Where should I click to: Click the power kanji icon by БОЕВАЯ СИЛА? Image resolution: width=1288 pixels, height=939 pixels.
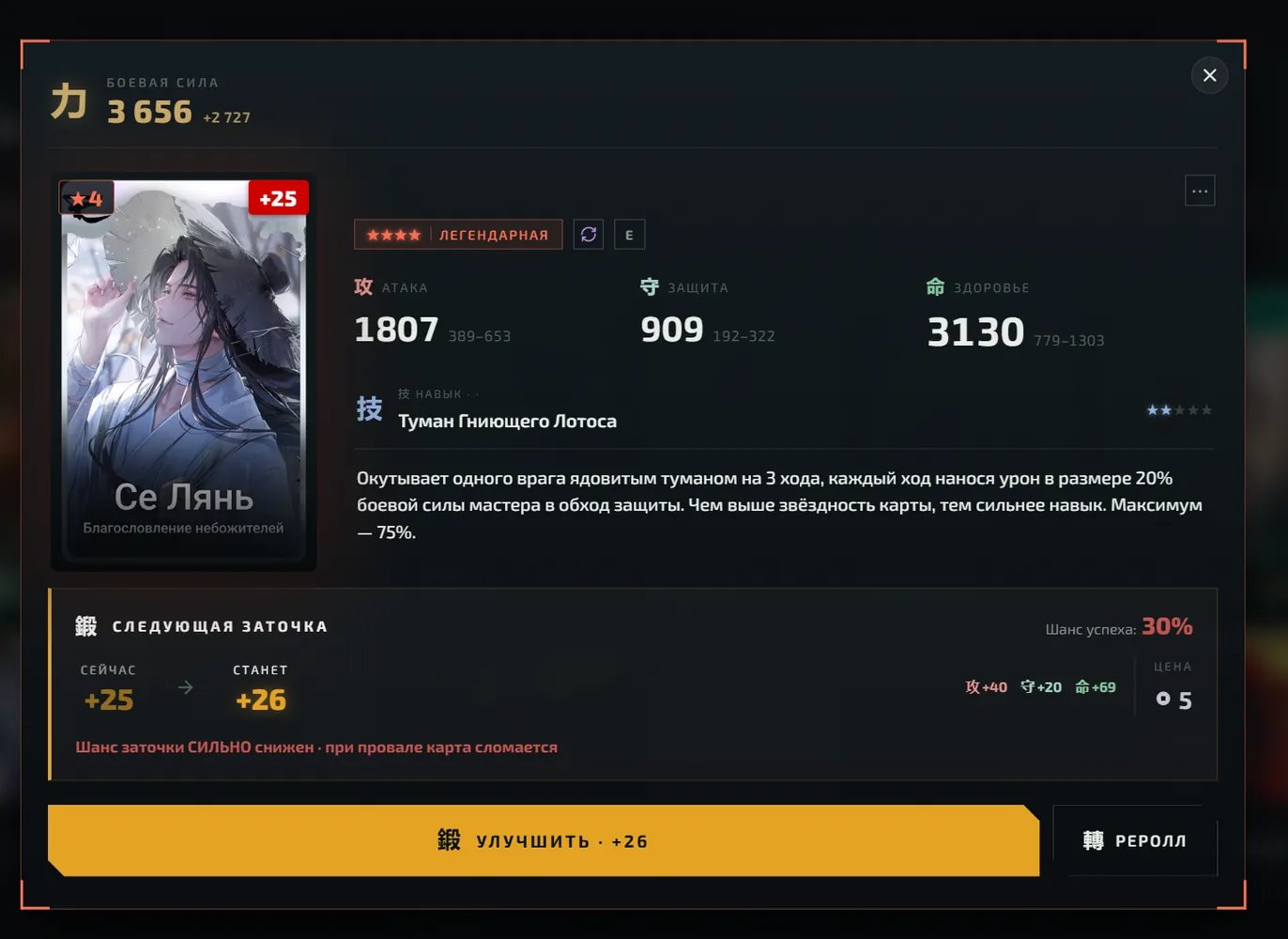pyautogui.click(x=69, y=101)
